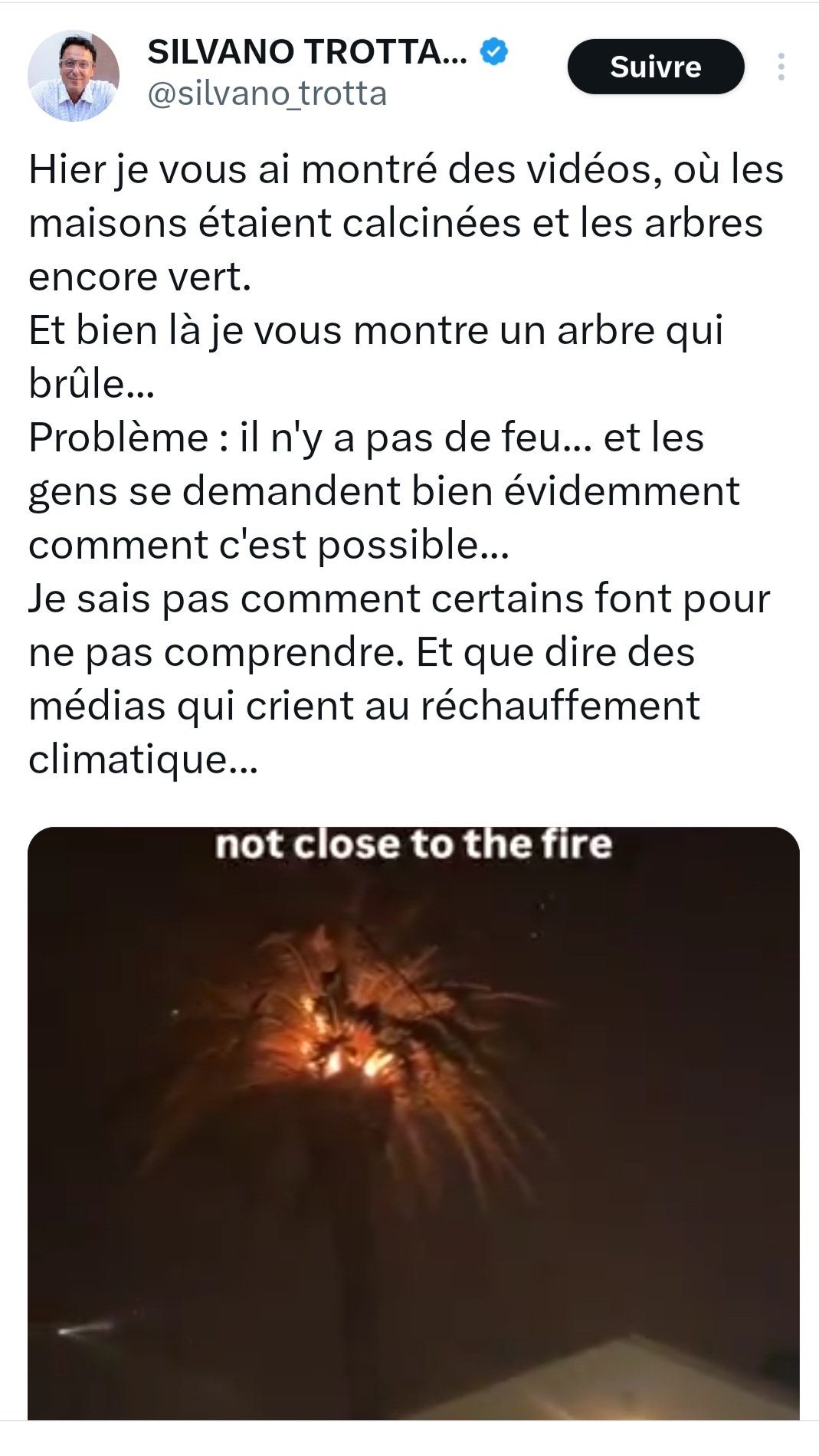Click the "not close to the fire" caption
The width and height of the screenshot is (819, 1456).
point(414,844)
